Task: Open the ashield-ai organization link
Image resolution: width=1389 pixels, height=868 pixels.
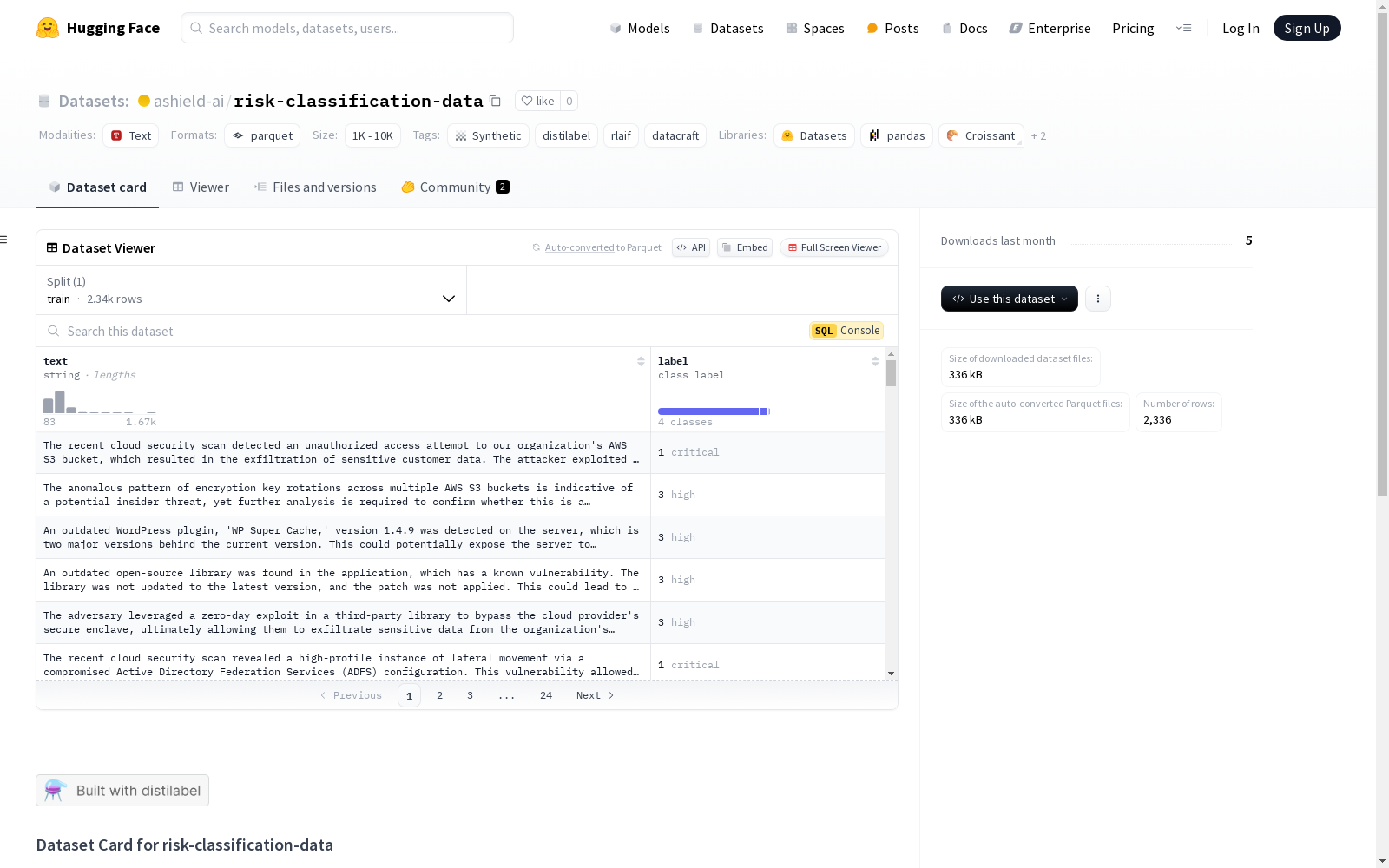Action: pyautogui.click(x=188, y=101)
